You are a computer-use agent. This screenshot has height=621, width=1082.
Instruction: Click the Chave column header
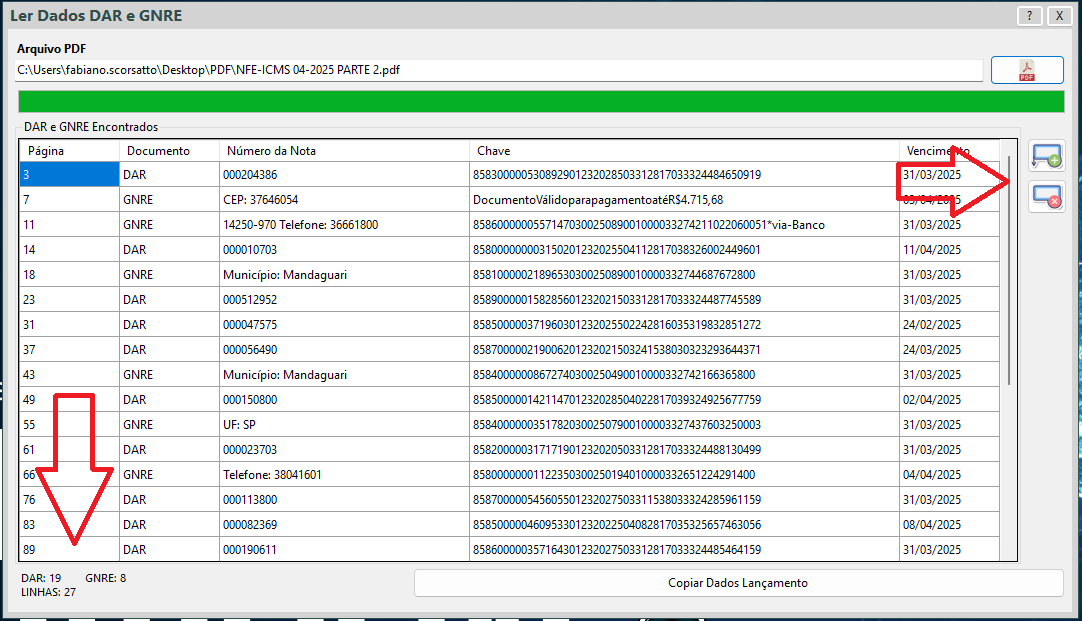tap(684, 151)
